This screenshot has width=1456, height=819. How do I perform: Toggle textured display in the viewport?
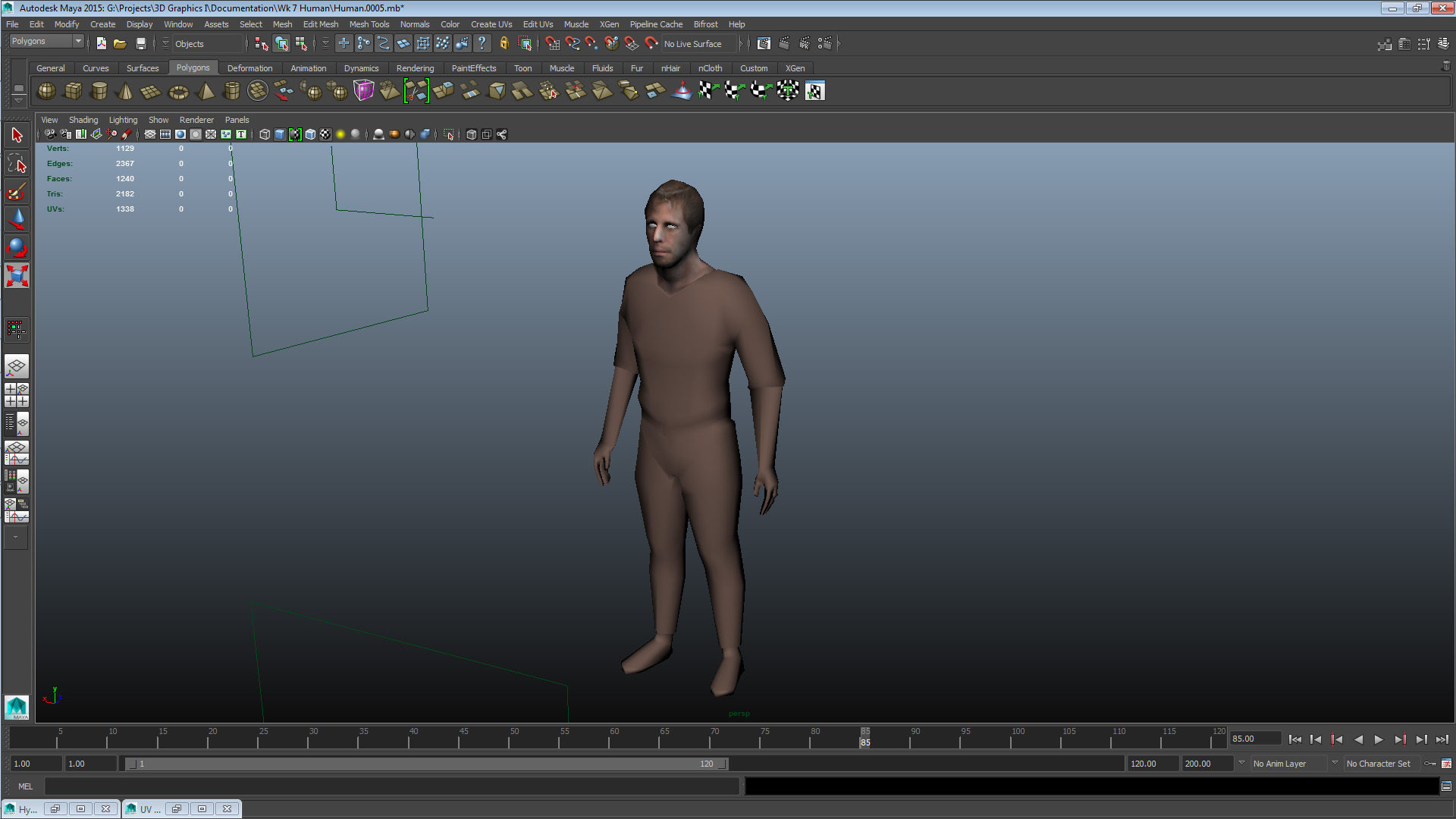click(x=325, y=134)
